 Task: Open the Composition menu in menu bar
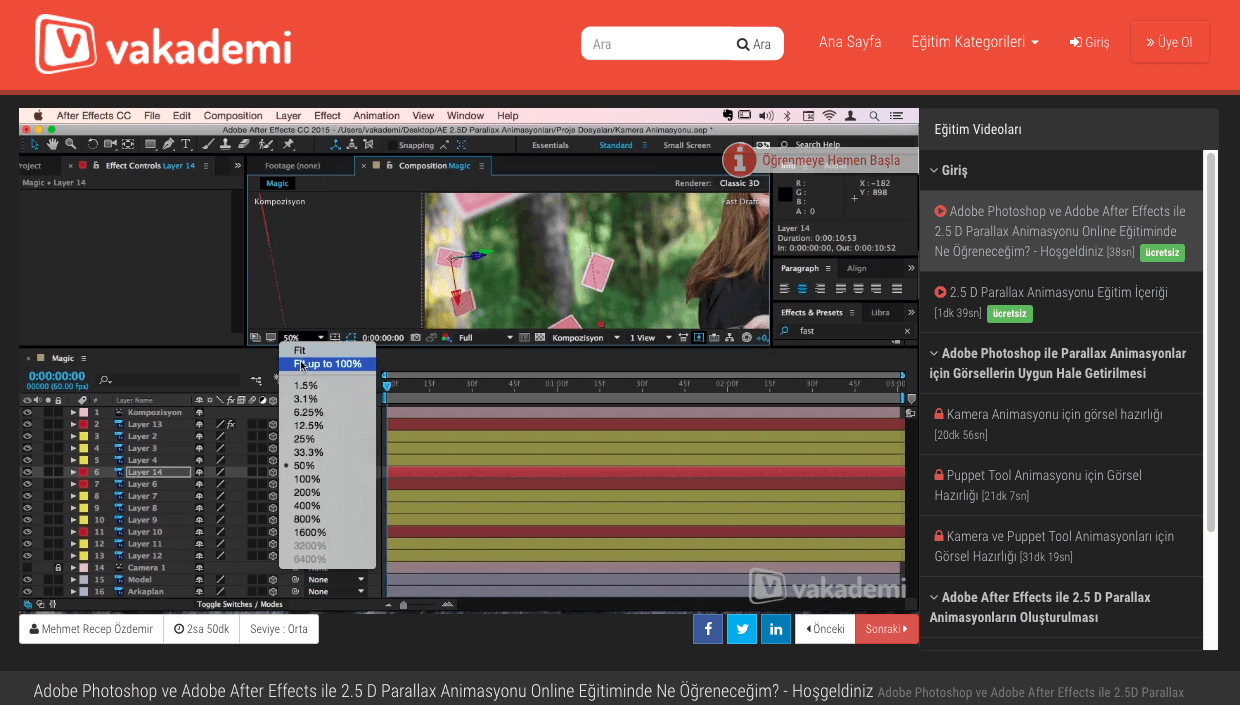click(232, 116)
